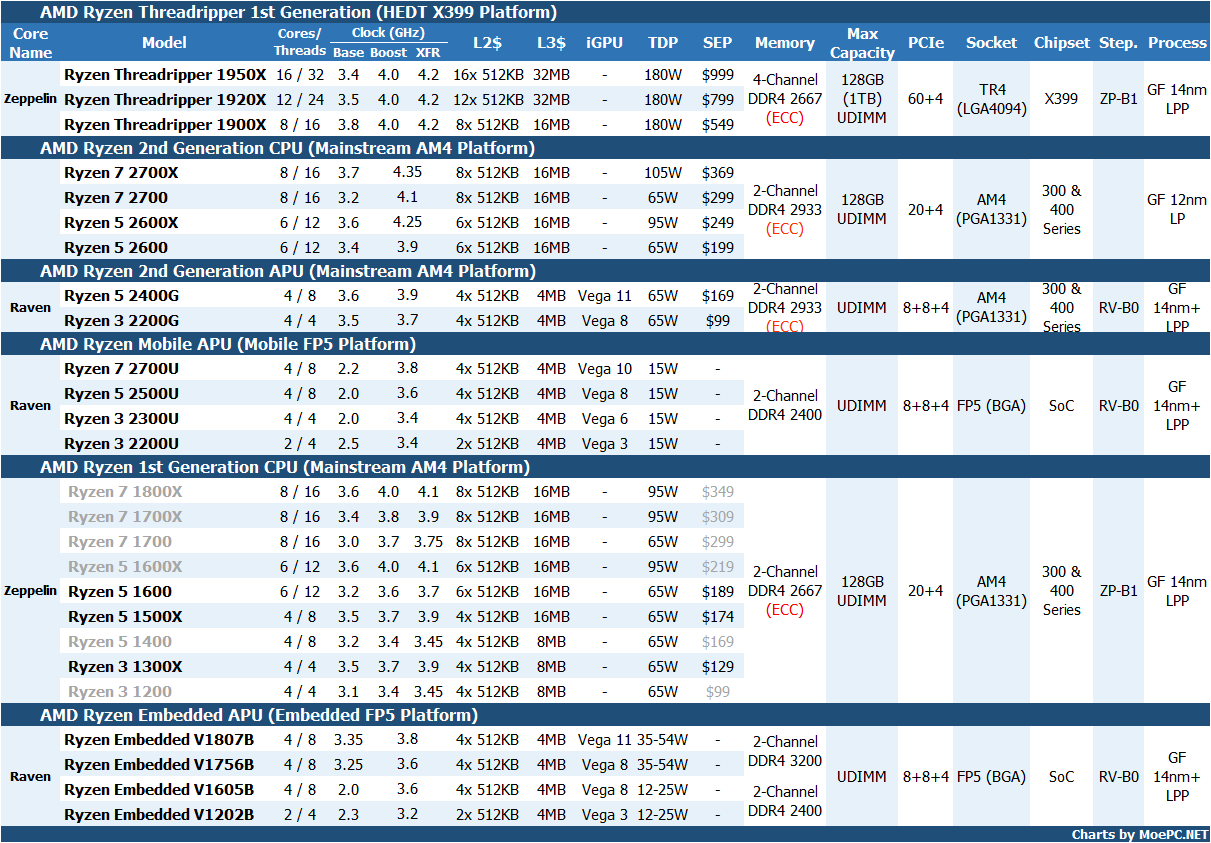Click the Ryzen 5 2500U model cell

point(121,394)
